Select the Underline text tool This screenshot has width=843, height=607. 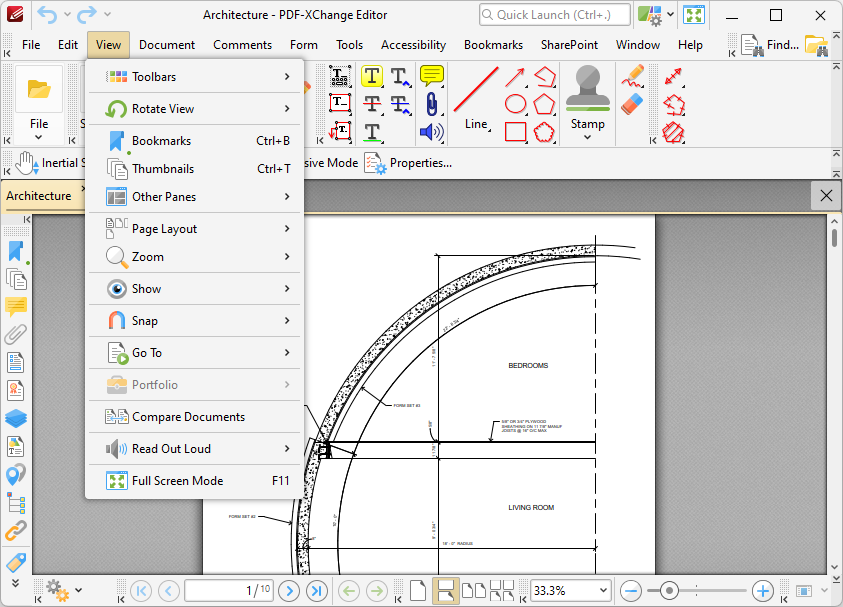pos(372,132)
